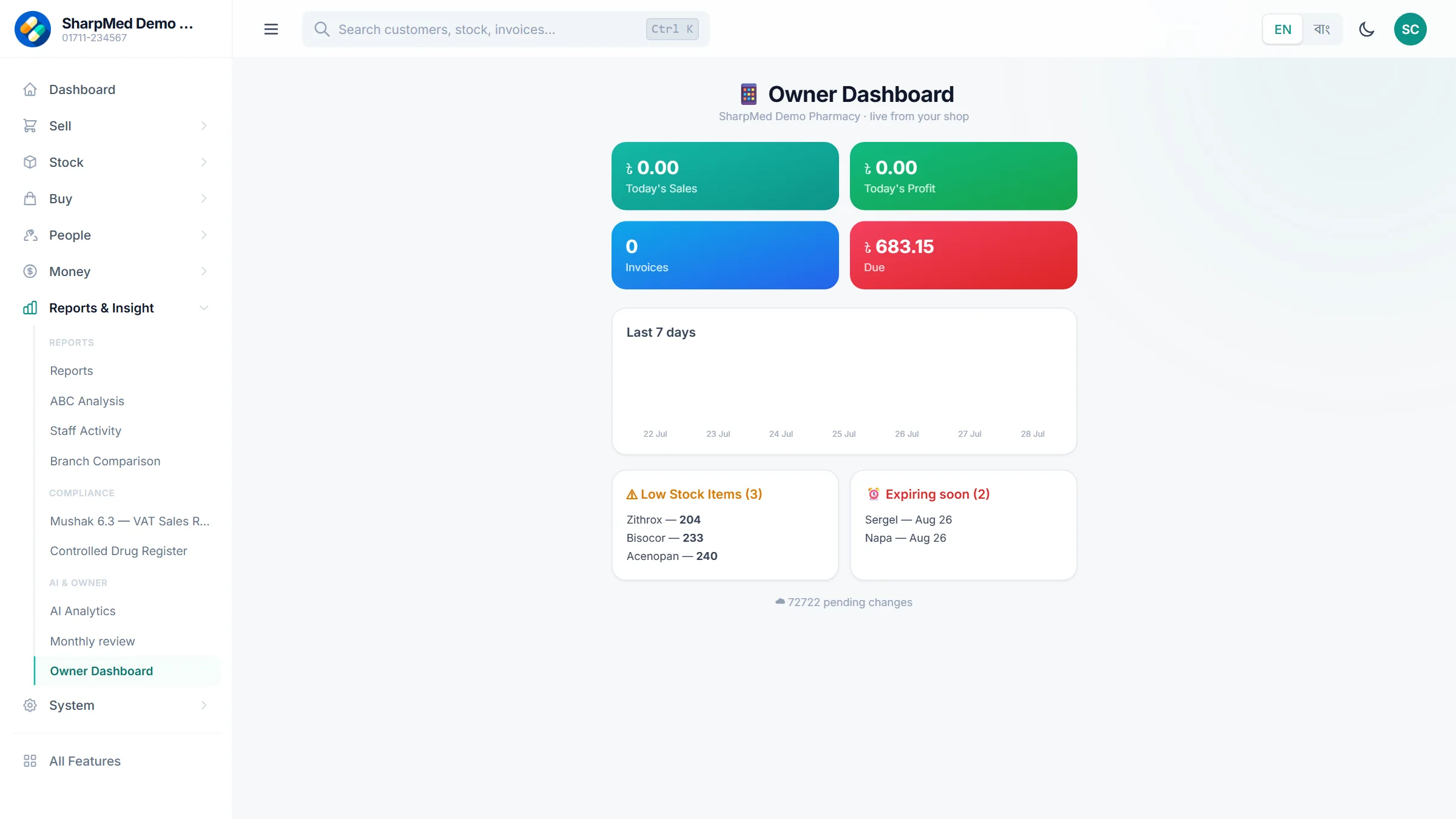Expand the Sell menu chevron
The image size is (1456, 819).
[x=204, y=126]
